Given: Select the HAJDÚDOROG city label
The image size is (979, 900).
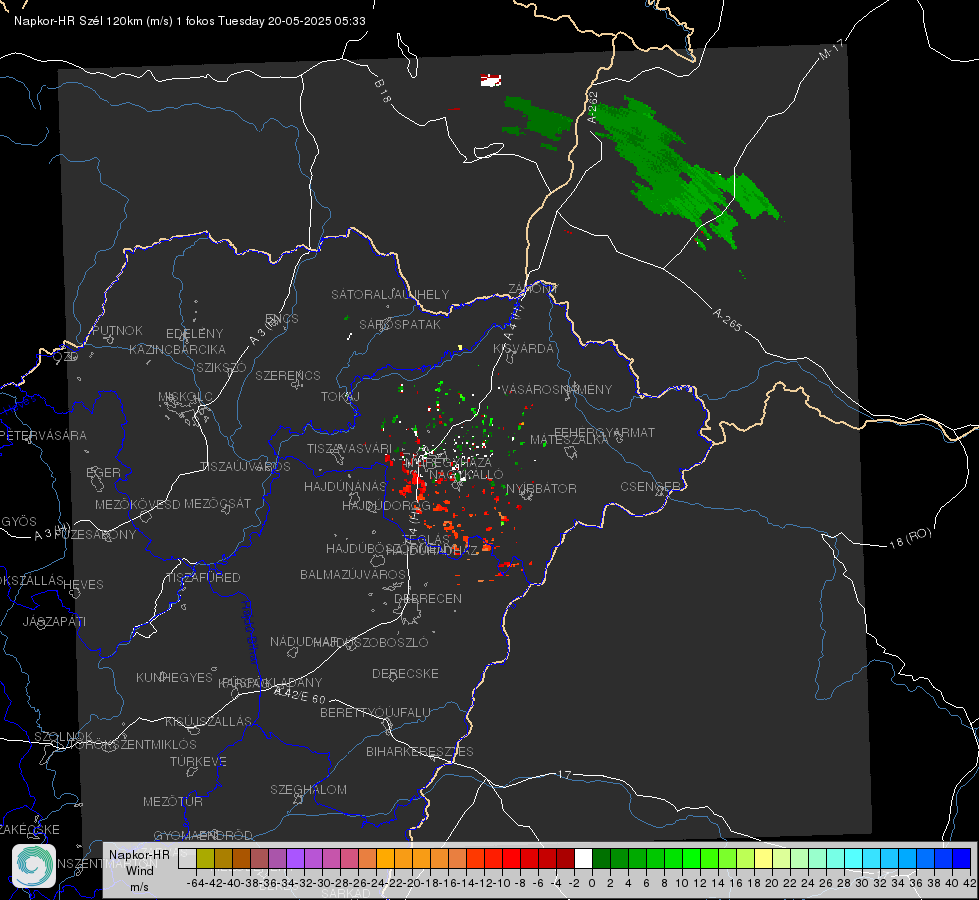Looking at the screenshot, I should [386, 505].
